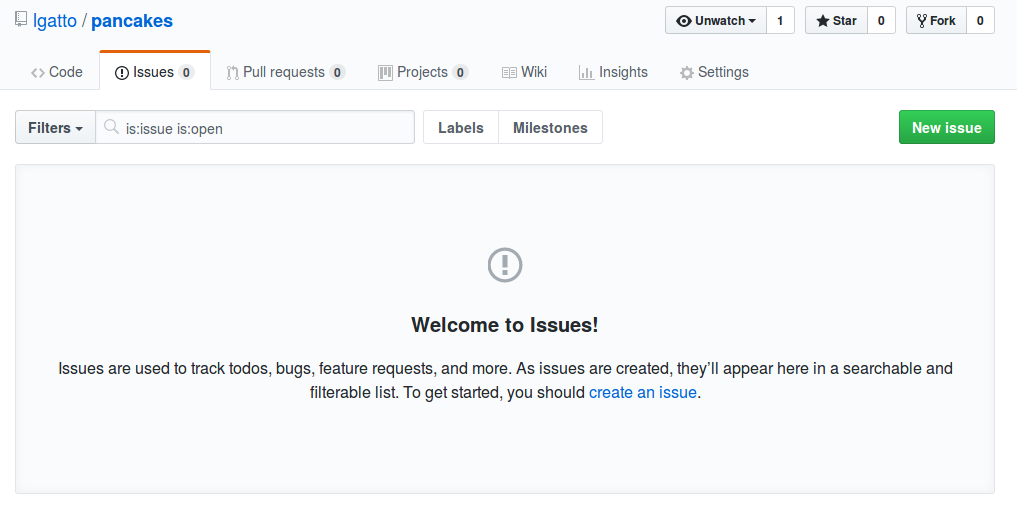The image size is (1017, 508).
Task: Fork the pancakes repository
Action: click(x=936, y=21)
